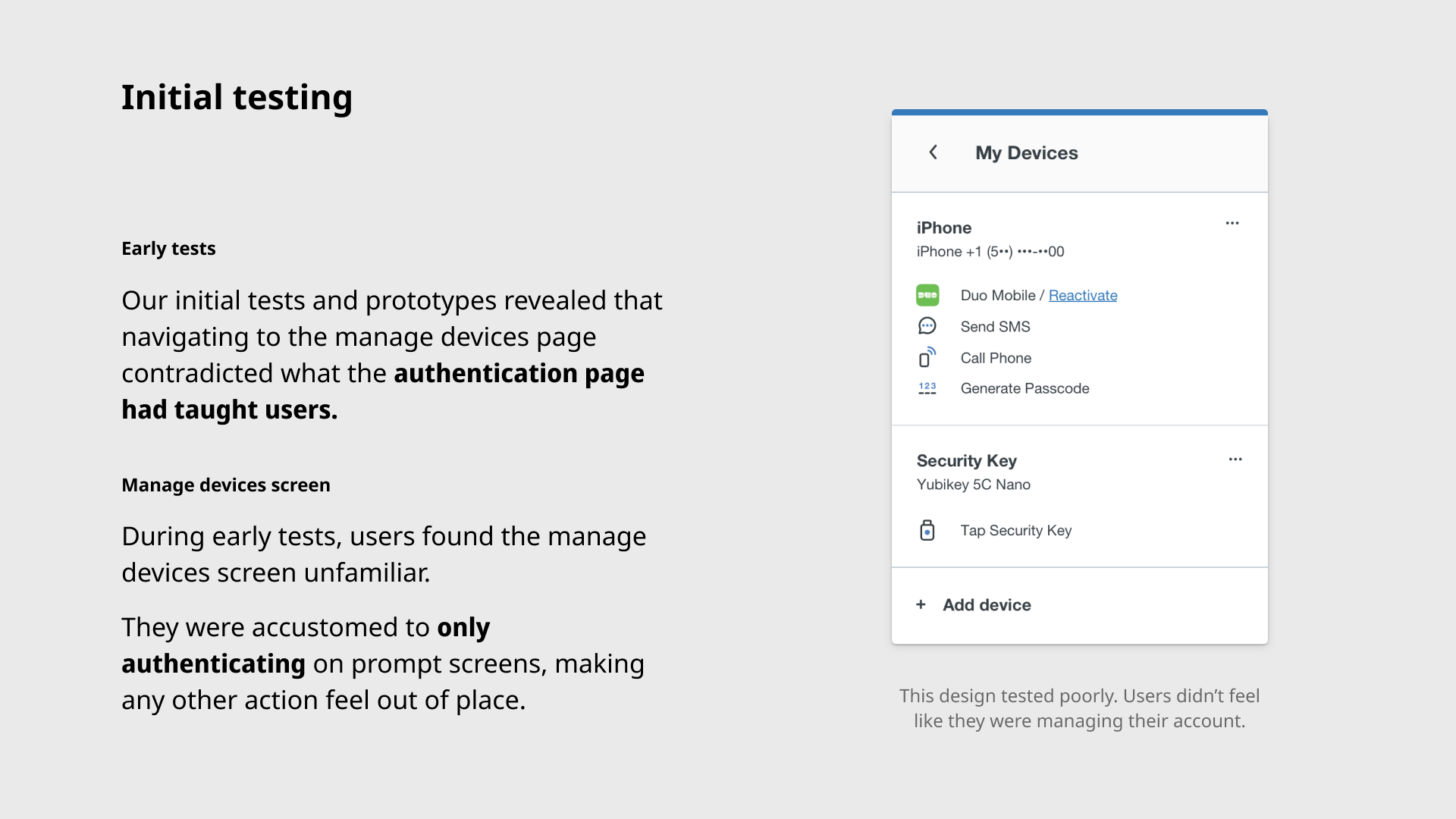Screen dimensions: 1456x819
Task: Click the Reactivate link
Action: 1083,295
